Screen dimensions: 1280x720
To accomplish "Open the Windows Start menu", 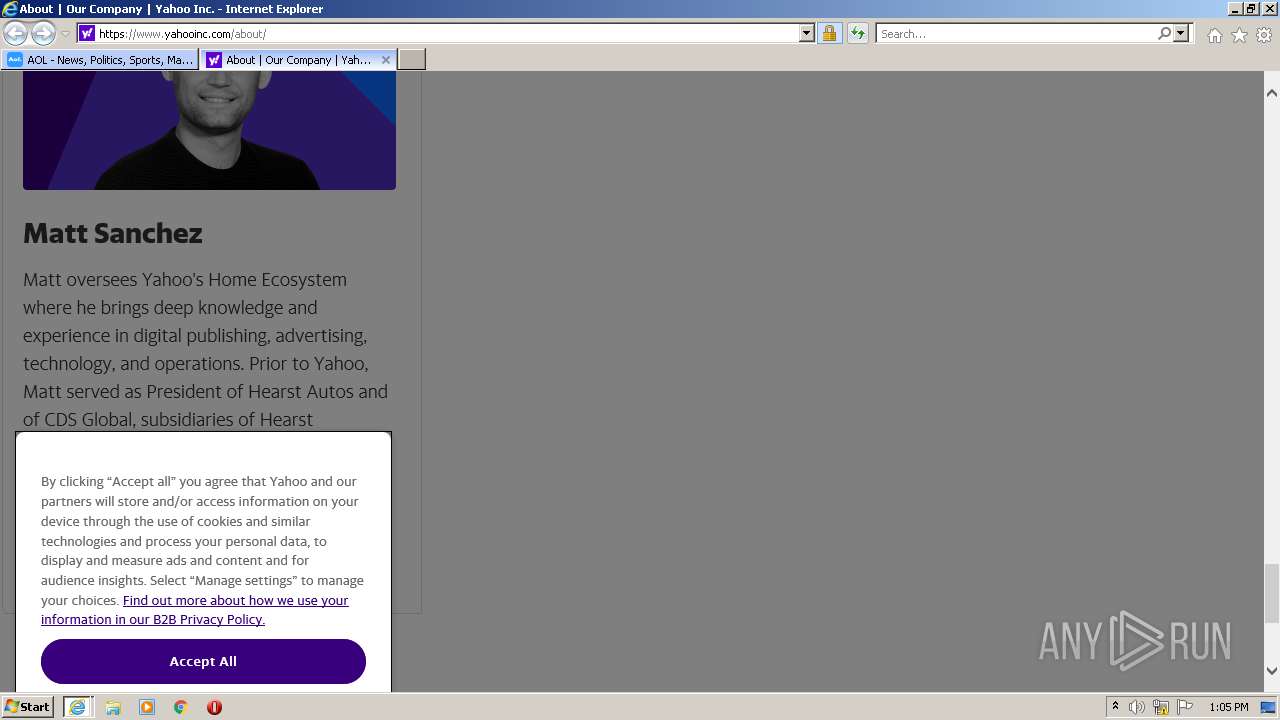I will [x=27, y=706].
